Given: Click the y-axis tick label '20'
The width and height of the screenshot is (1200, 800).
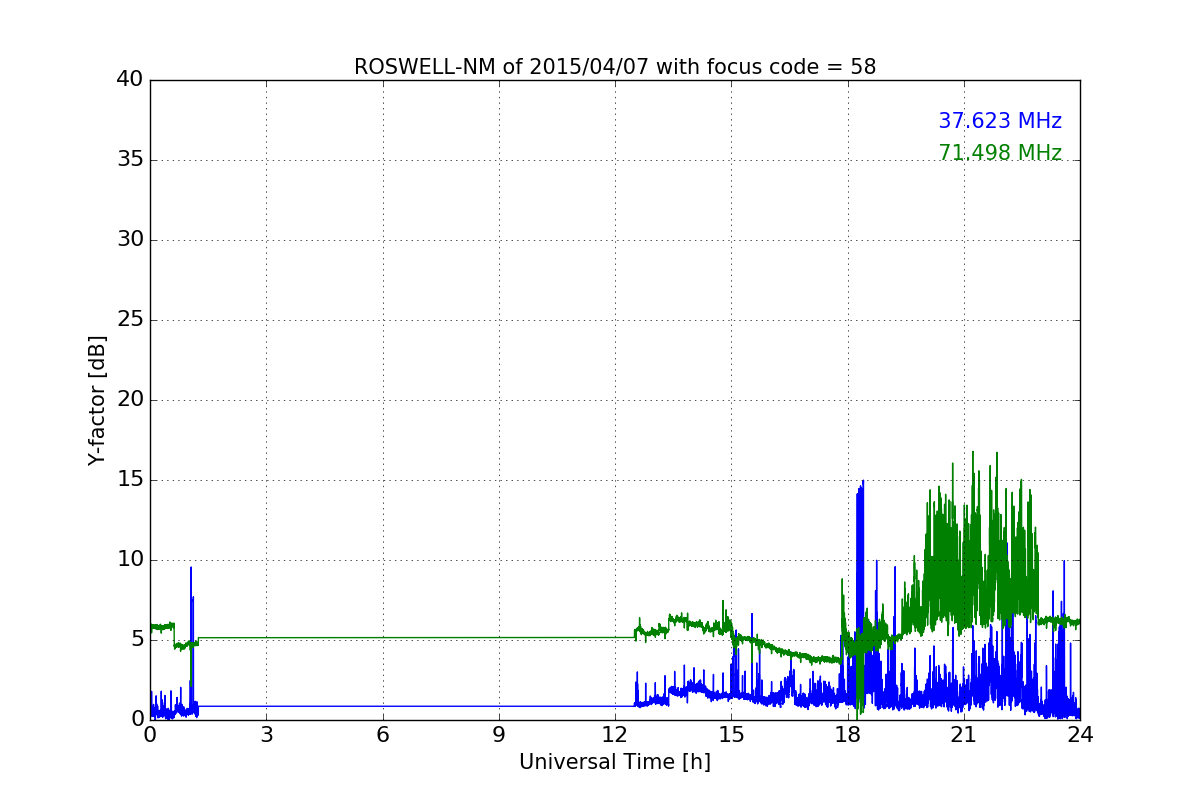Looking at the screenshot, I should tap(130, 400).
